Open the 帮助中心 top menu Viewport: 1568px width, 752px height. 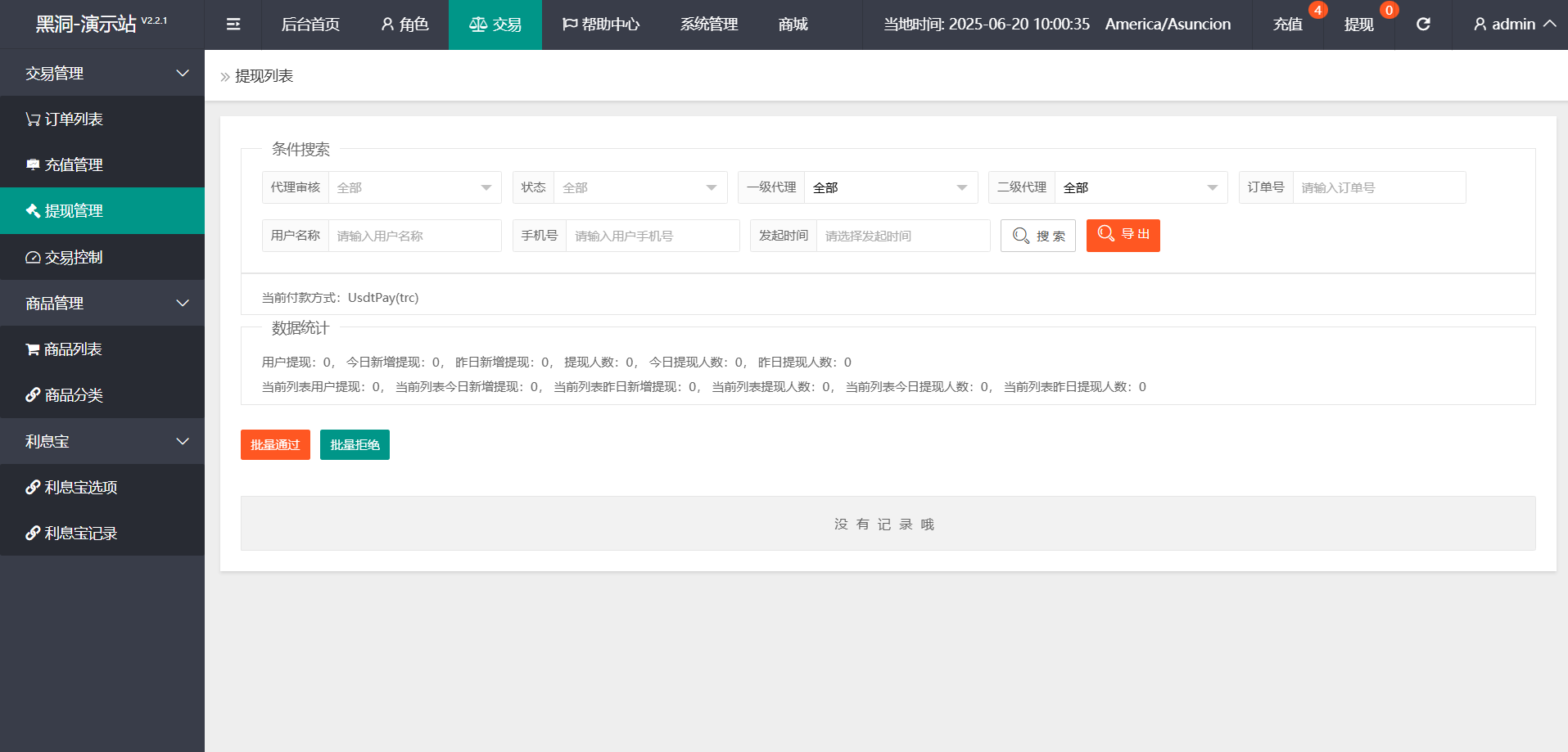(601, 25)
